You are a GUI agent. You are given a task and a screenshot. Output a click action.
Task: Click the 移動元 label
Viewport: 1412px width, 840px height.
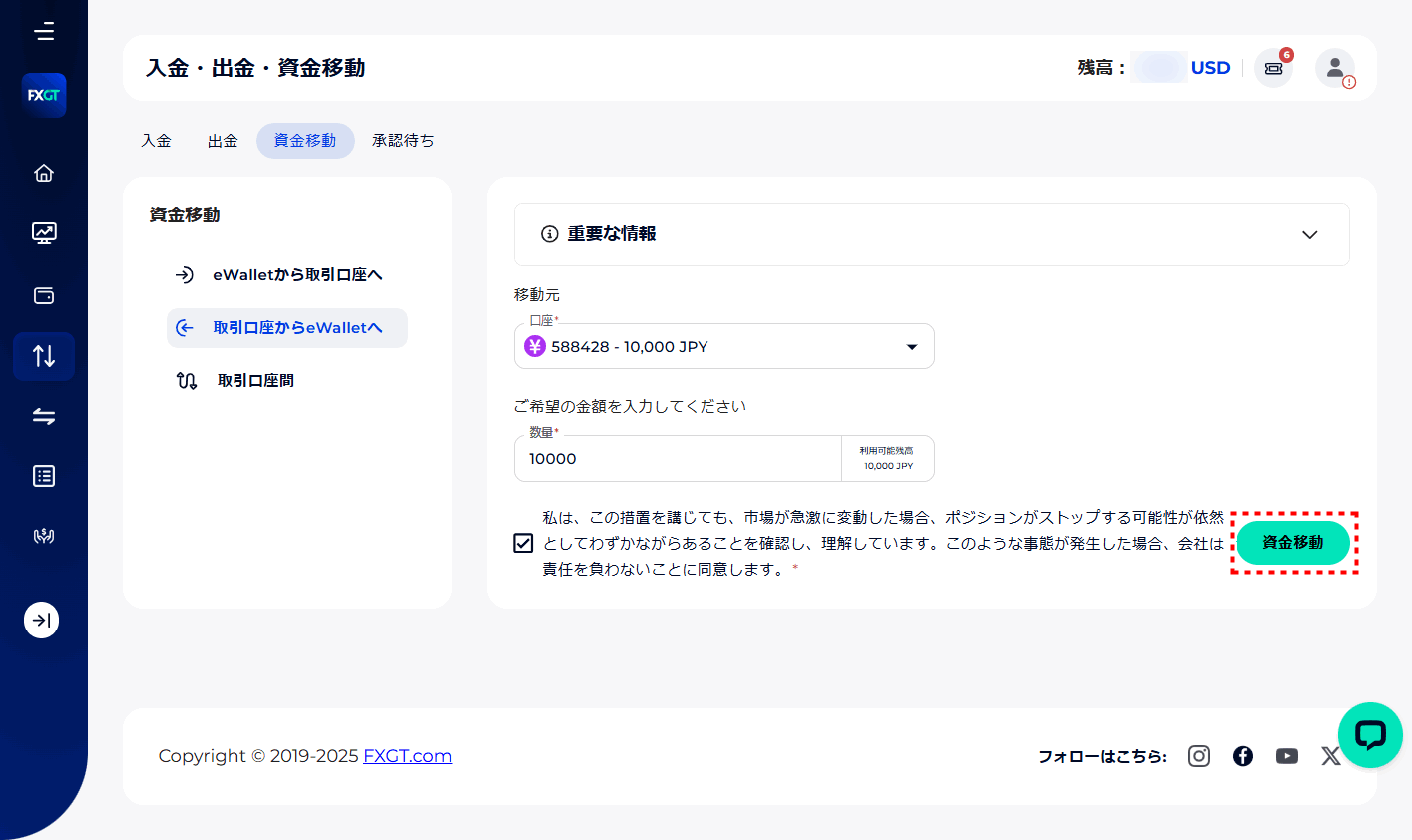click(x=537, y=295)
